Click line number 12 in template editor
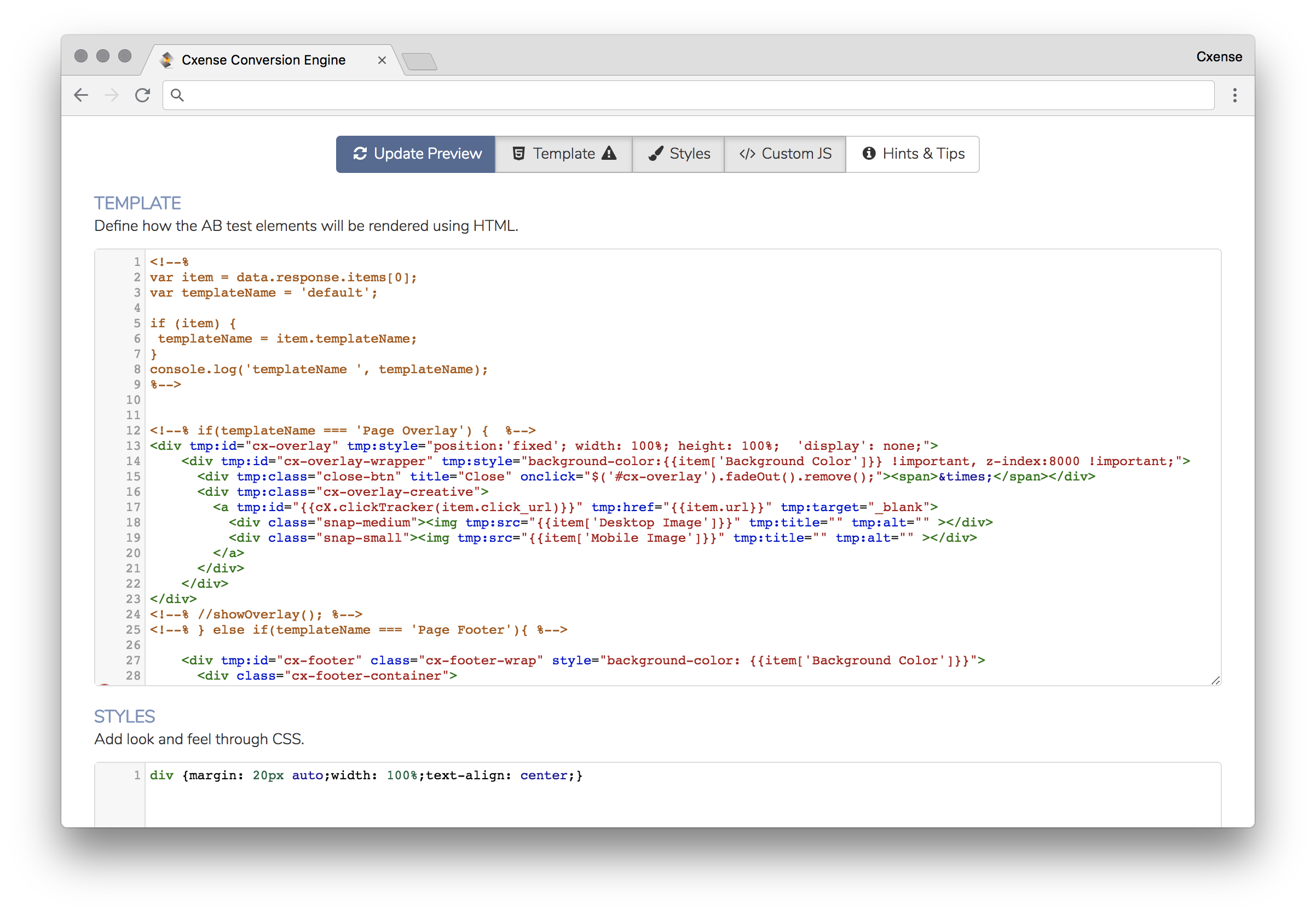This screenshot has width=1316, height=915. tap(133, 430)
